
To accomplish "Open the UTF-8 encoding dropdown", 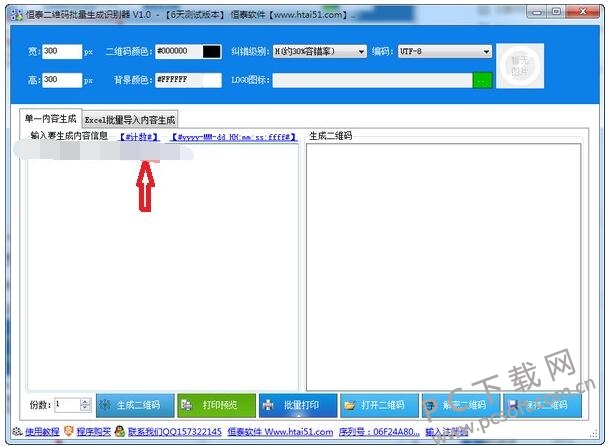I will (x=445, y=51).
